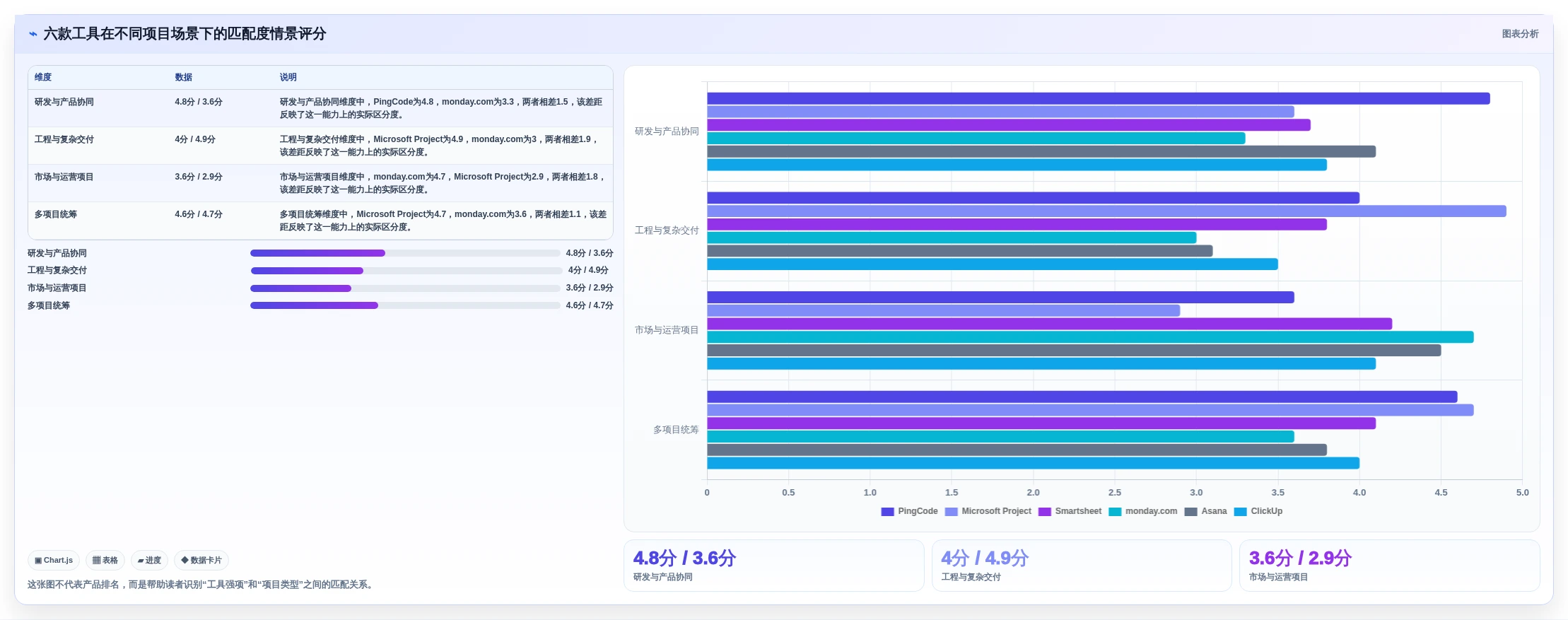Toggle Smartsheet series in chart legend
Image resolution: width=1568 pixels, height=620 pixels.
1070,511
